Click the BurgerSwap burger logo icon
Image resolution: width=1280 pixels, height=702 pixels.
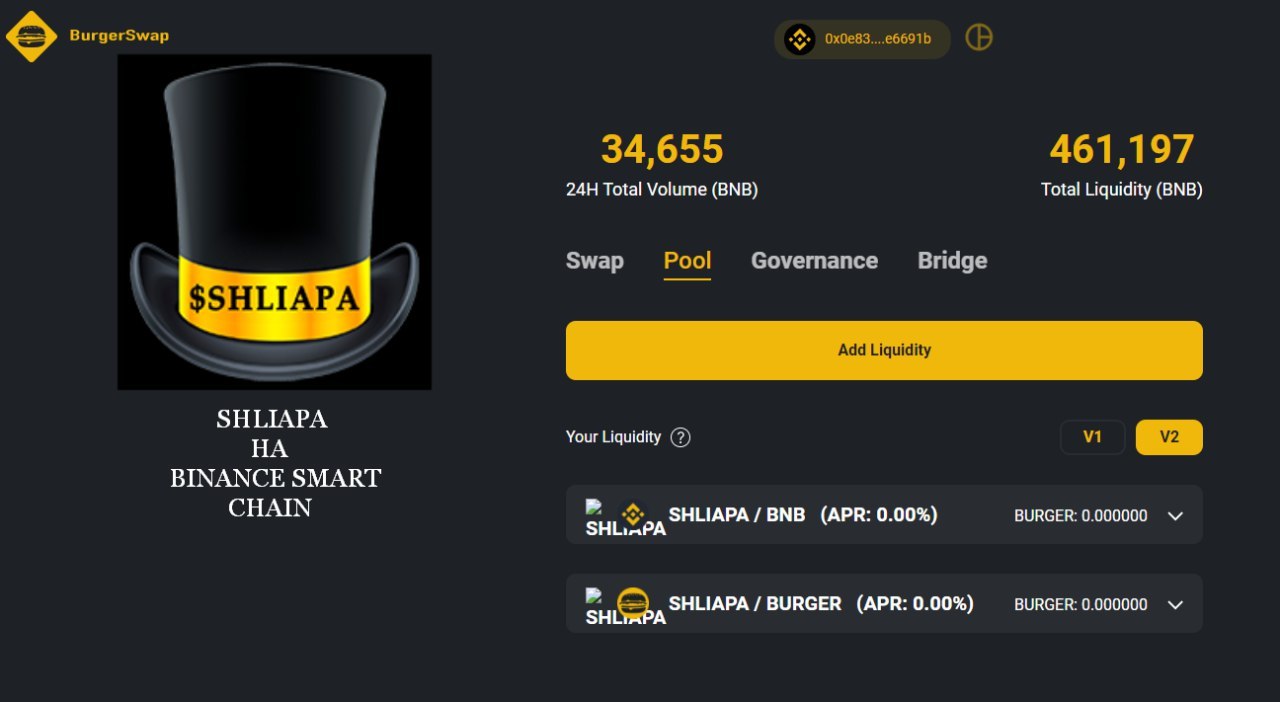tap(32, 36)
